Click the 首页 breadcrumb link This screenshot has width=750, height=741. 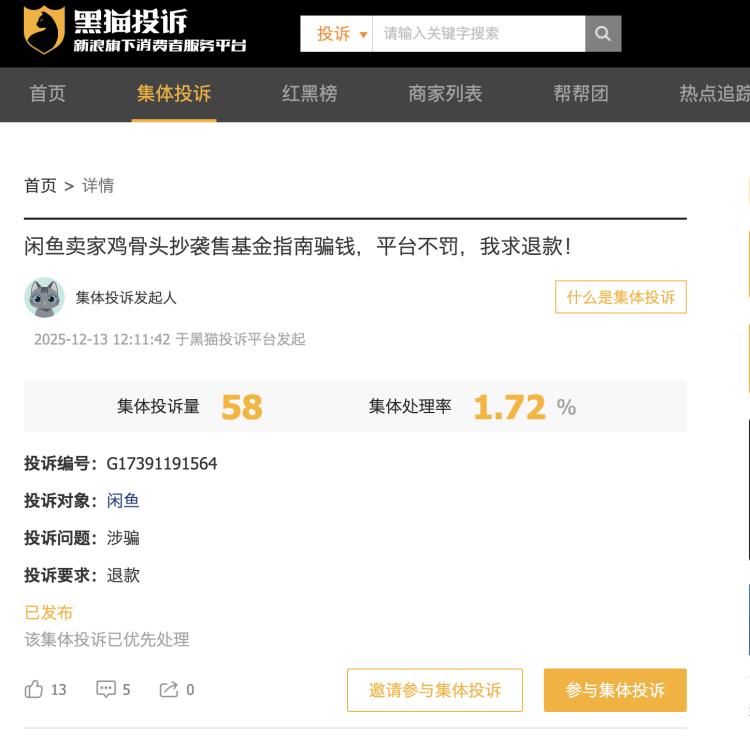(x=40, y=186)
